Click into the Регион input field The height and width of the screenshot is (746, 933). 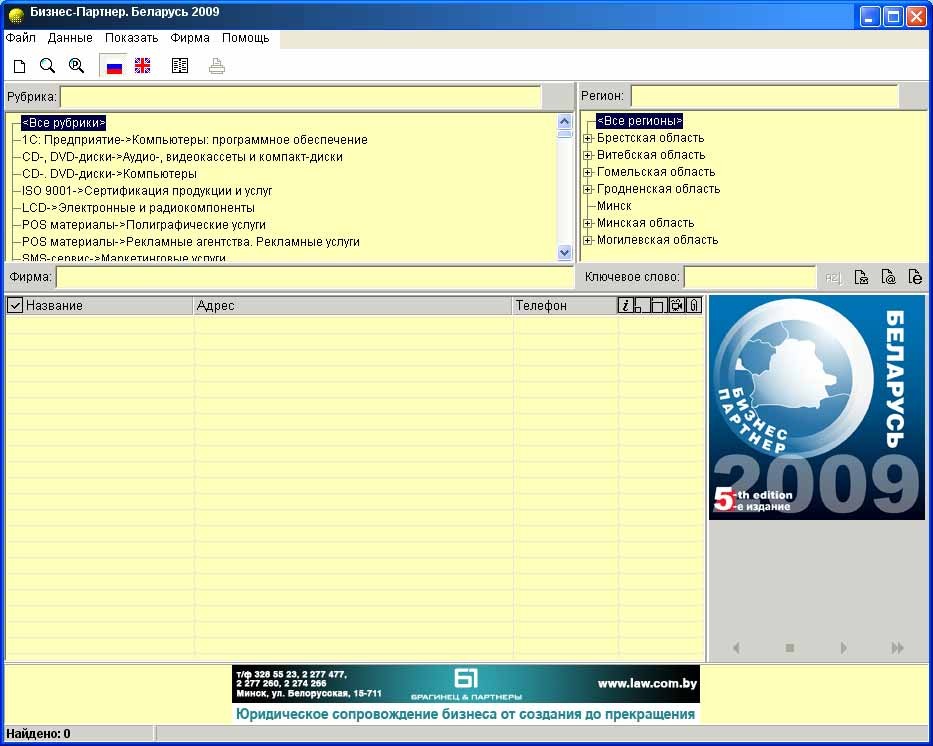click(764, 96)
